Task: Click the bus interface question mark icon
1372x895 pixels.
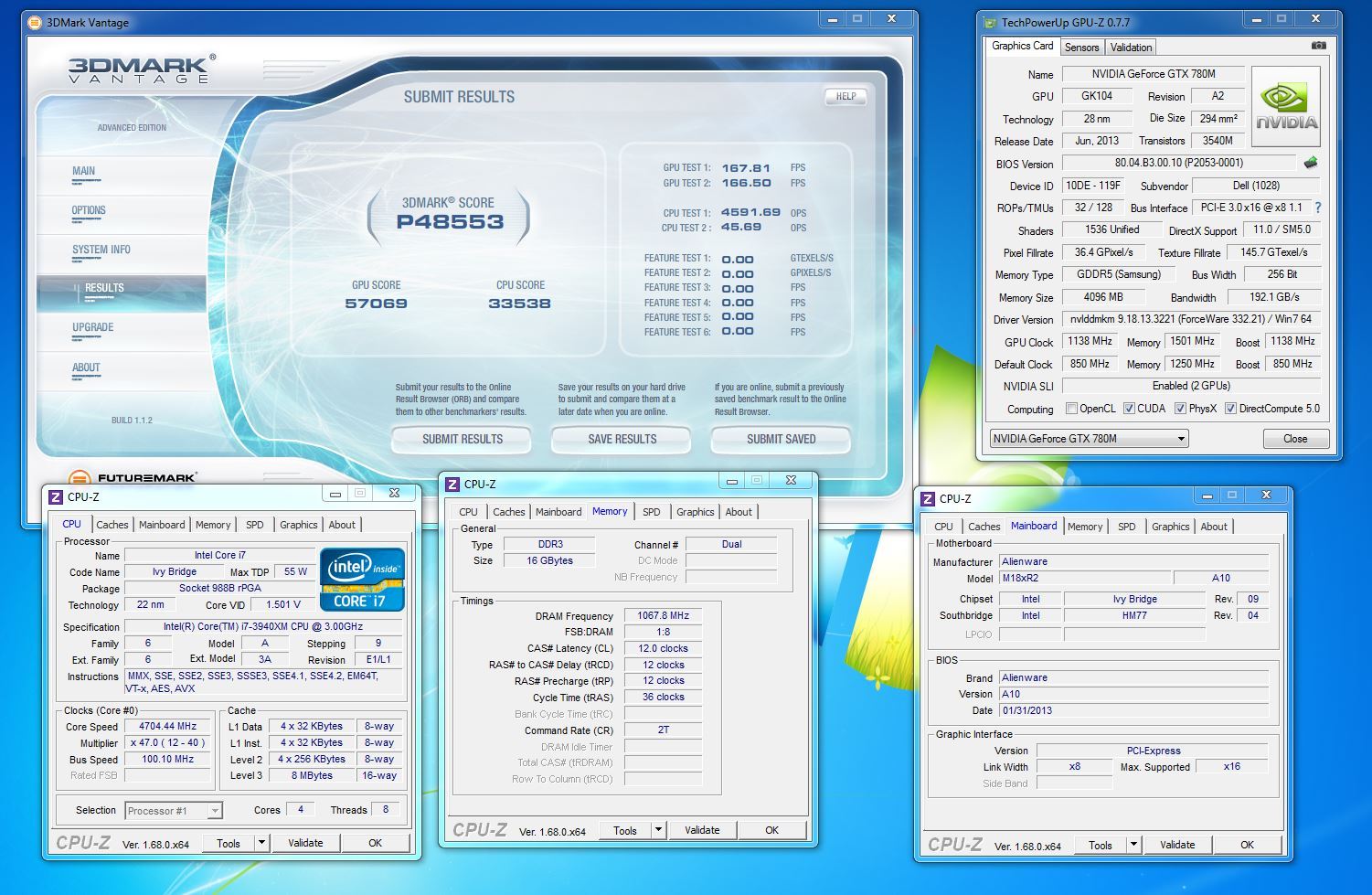Action: pyautogui.click(x=1317, y=208)
